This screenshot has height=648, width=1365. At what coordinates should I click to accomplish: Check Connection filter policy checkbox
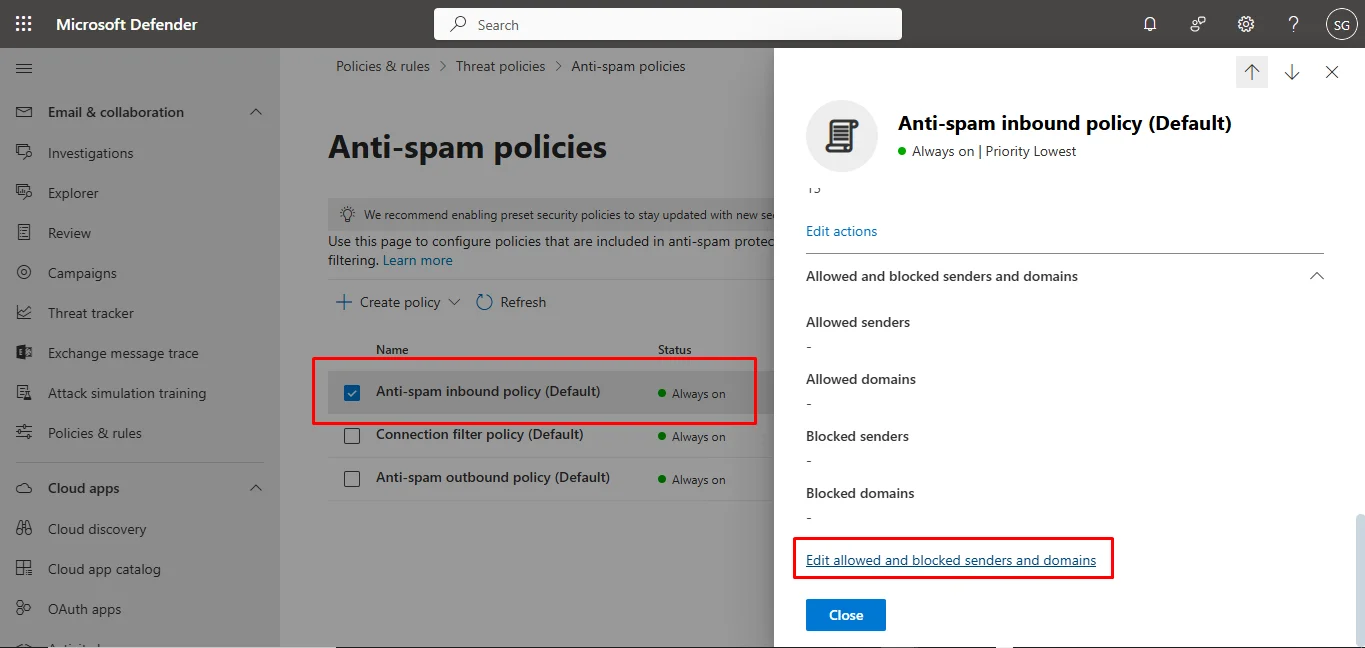352,436
